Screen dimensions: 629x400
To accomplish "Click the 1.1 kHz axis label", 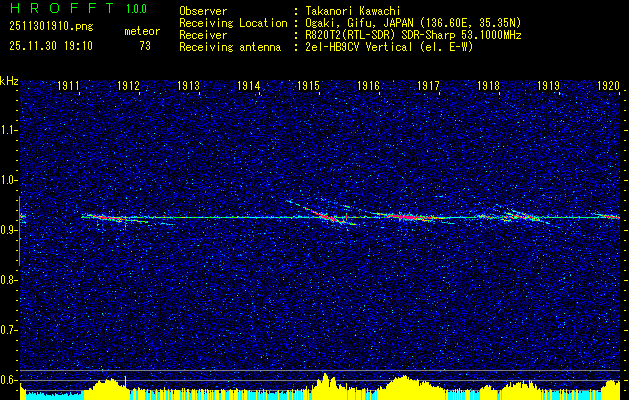I will (x=8, y=130).
